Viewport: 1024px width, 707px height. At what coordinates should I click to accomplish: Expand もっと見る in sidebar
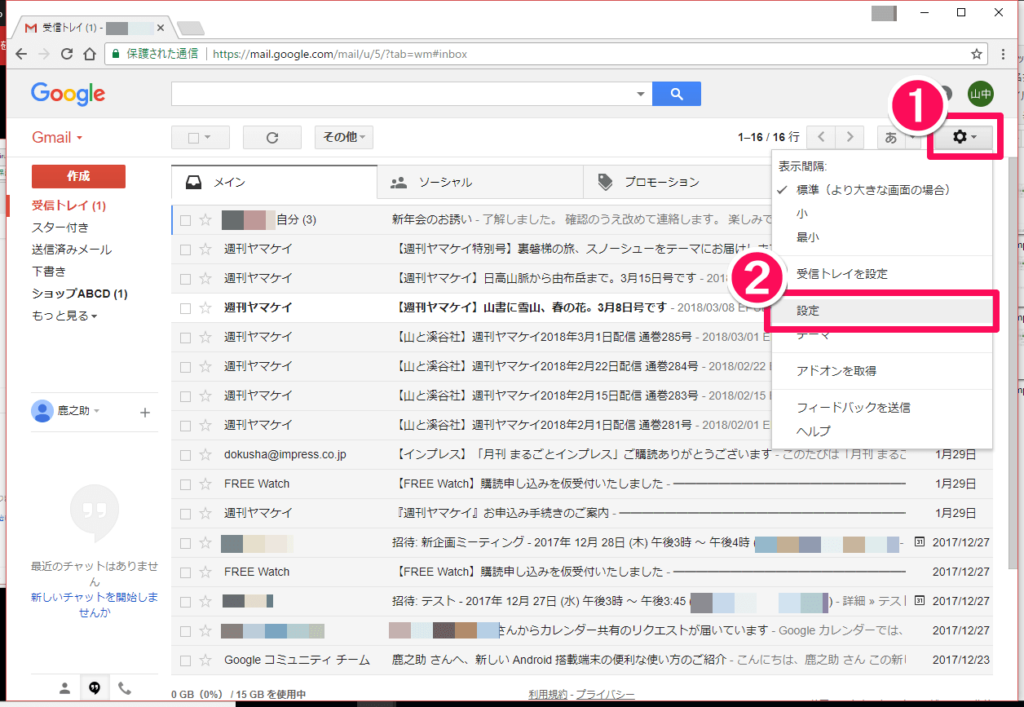pyautogui.click(x=64, y=316)
